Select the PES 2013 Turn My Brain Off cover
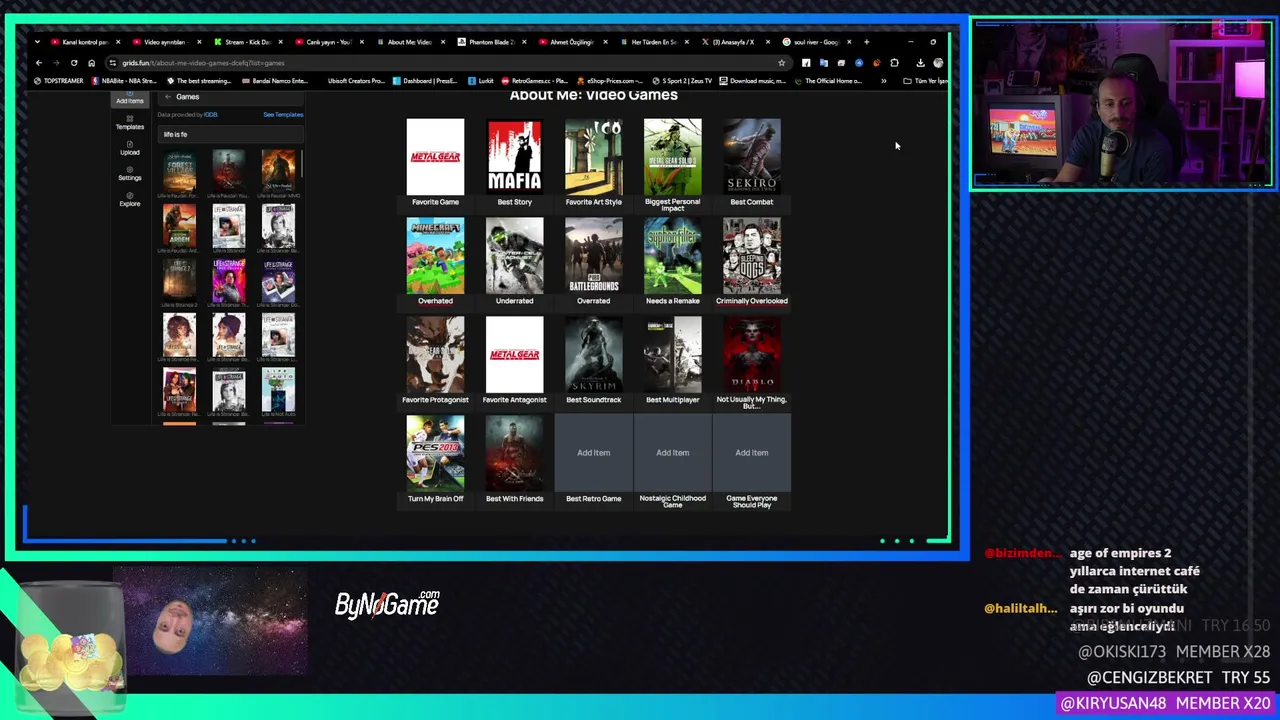Image resolution: width=1280 pixels, height=720 pixels. (435, 453)
